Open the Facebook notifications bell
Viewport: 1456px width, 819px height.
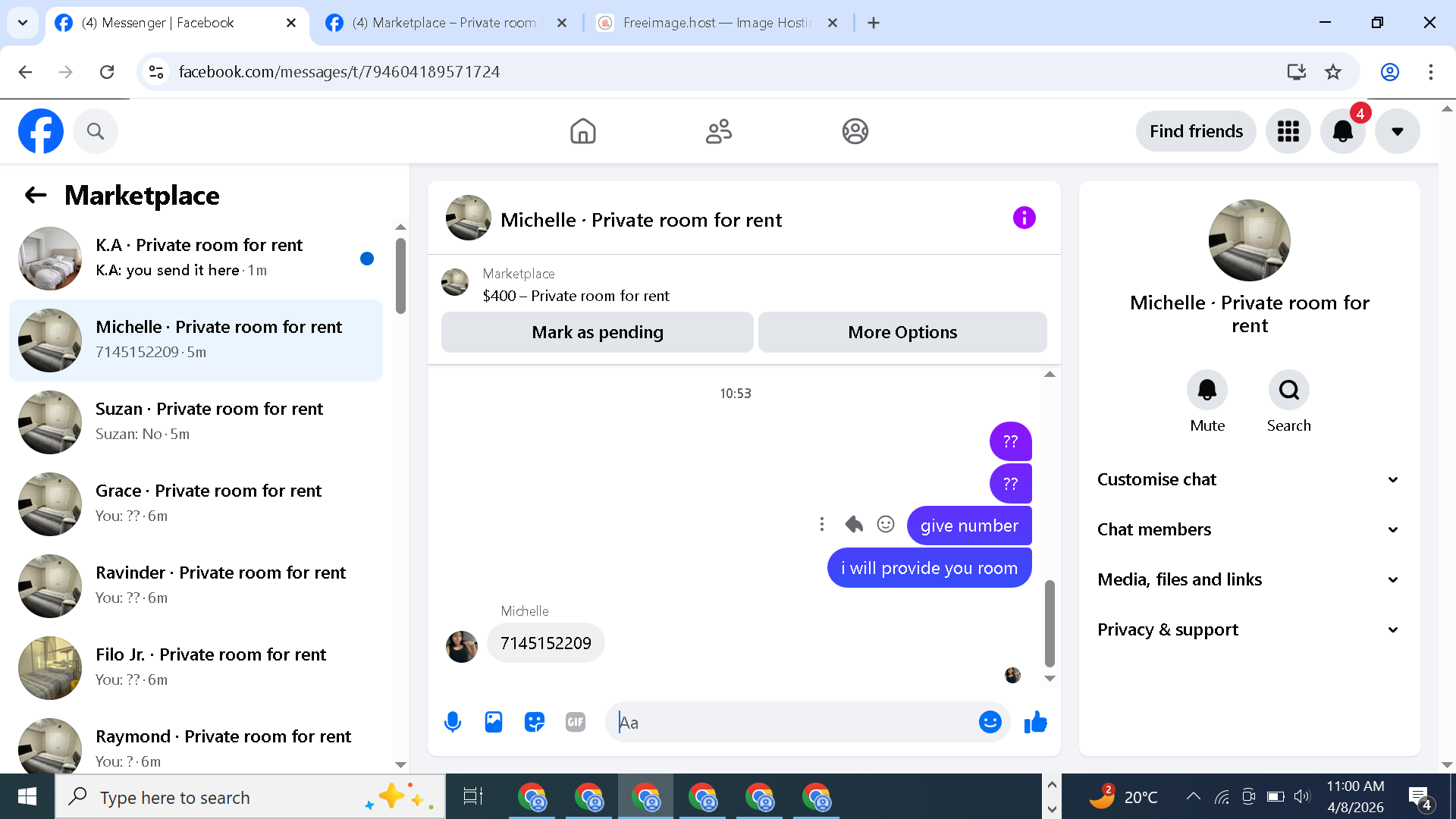pyautogui.click(x=1342, y=131)
